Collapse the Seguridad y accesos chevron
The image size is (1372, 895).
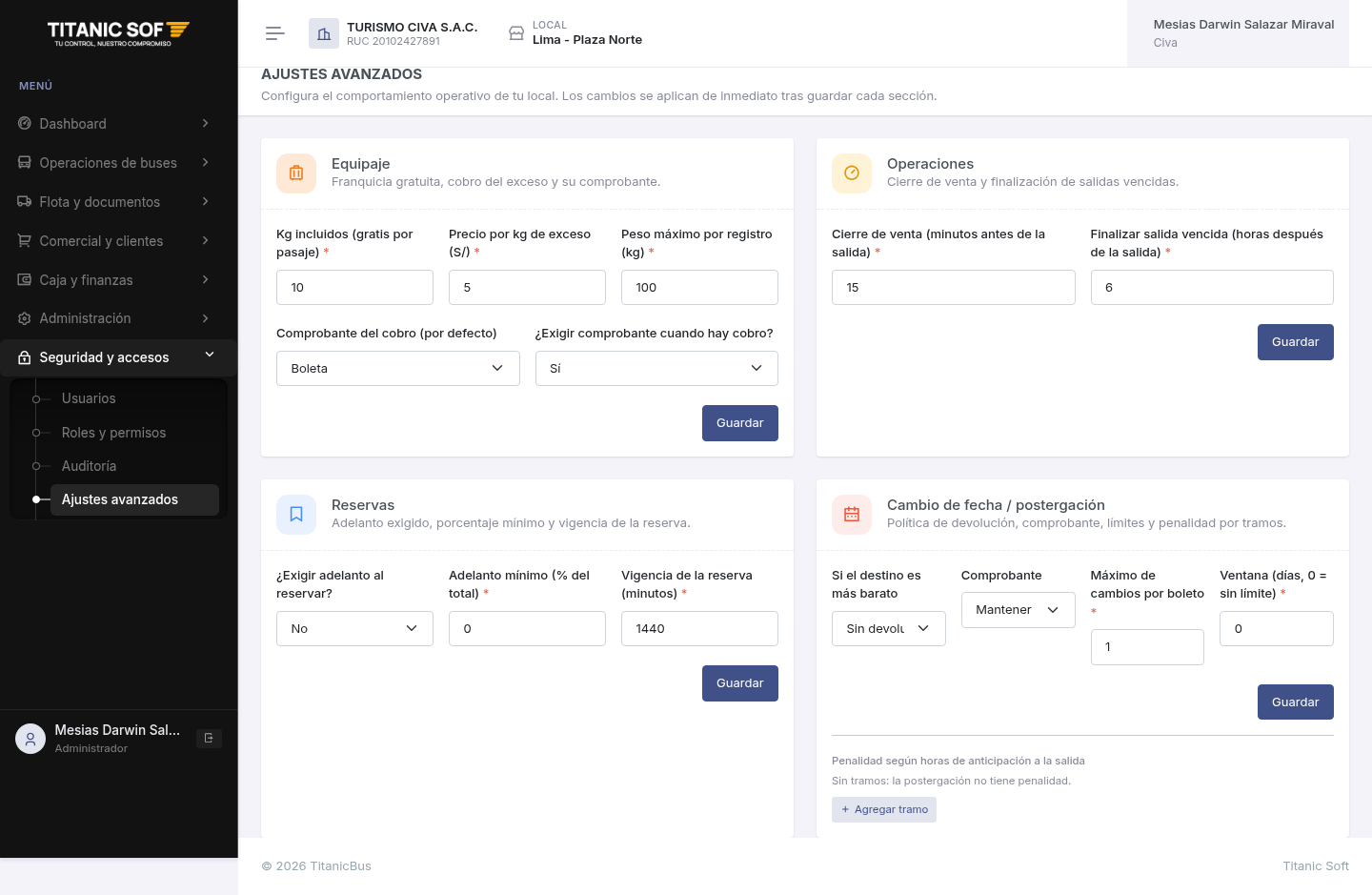[x=210, y=355]
